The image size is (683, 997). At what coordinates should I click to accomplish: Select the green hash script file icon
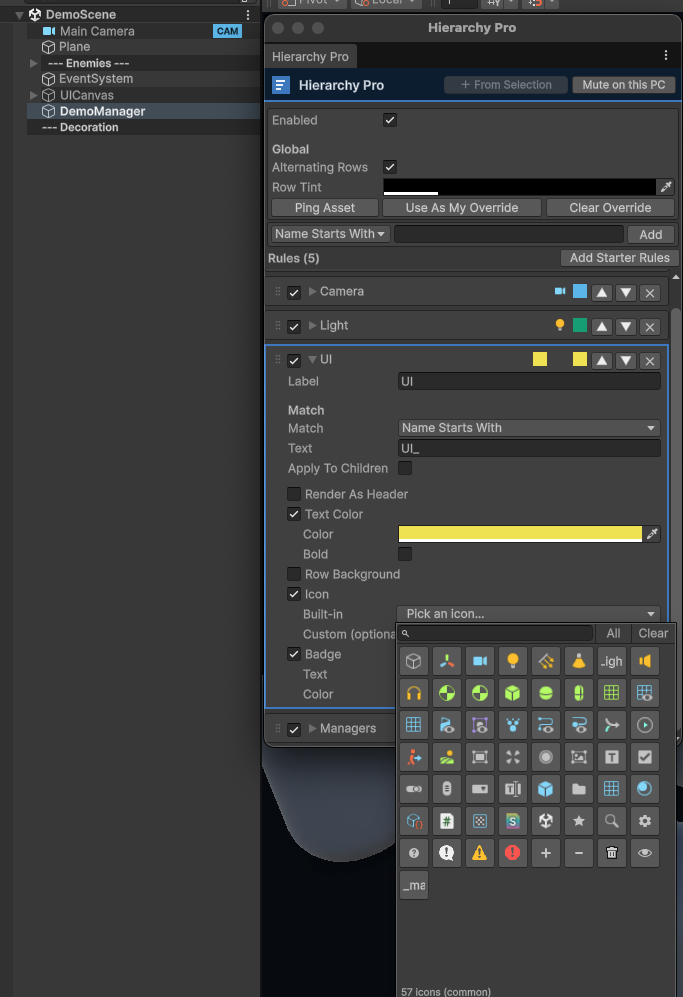click(x=447, y=821)
